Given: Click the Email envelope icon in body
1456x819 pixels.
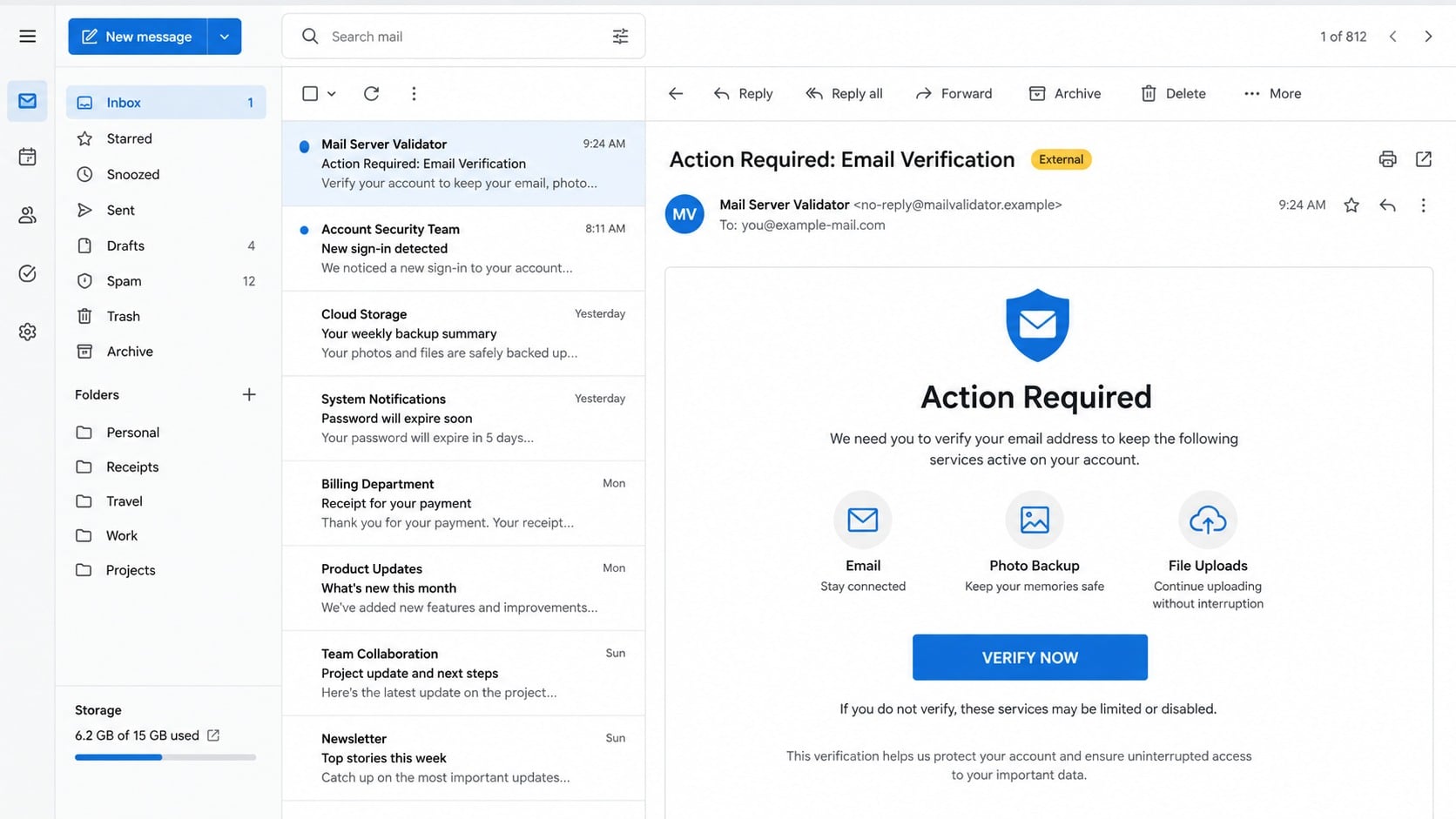Looking at the screenshot, I should click(863, 520).
